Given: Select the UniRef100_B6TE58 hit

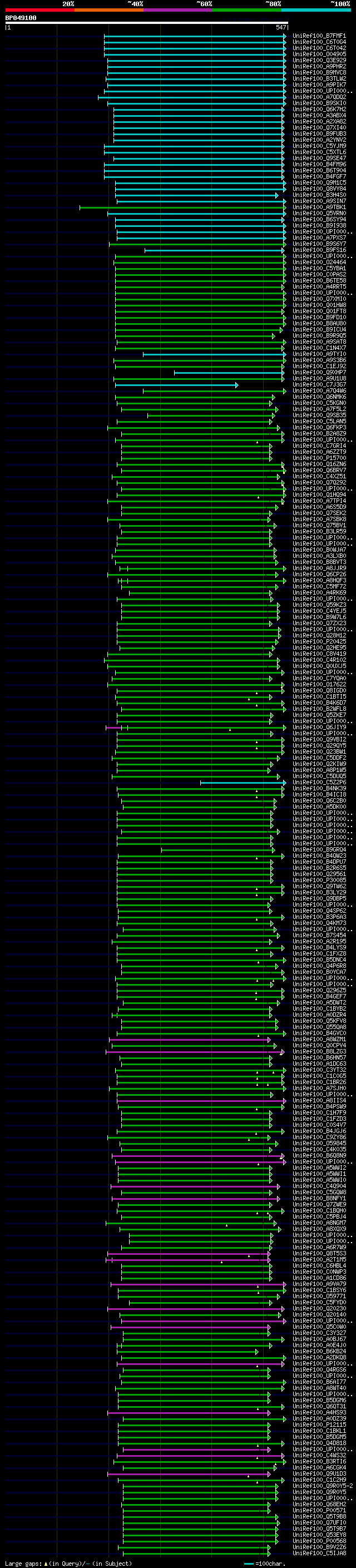Looking at the screenshot, I should click(319, 280).
